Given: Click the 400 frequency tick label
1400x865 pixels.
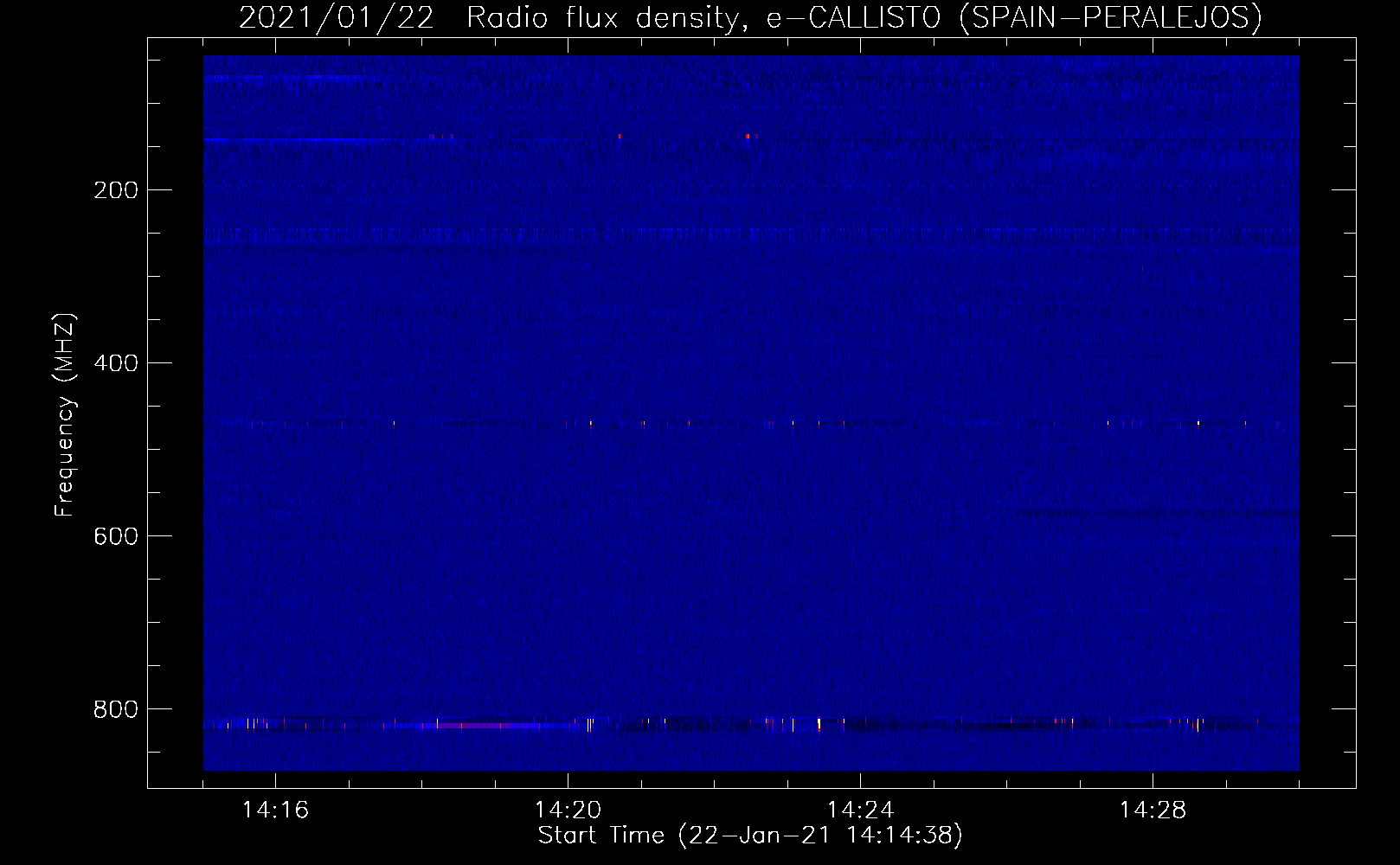Looking at the screenshot, I should tap(116, 363).
